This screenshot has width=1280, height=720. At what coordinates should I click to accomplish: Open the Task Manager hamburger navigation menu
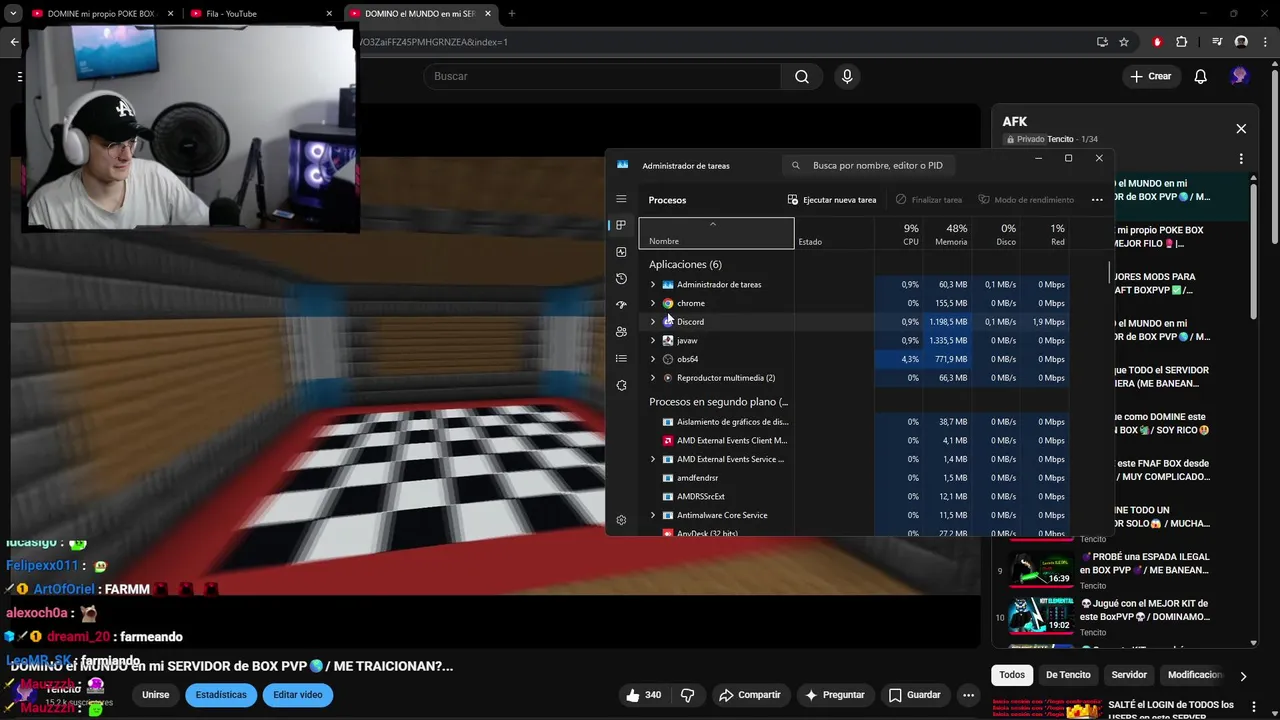621,199
